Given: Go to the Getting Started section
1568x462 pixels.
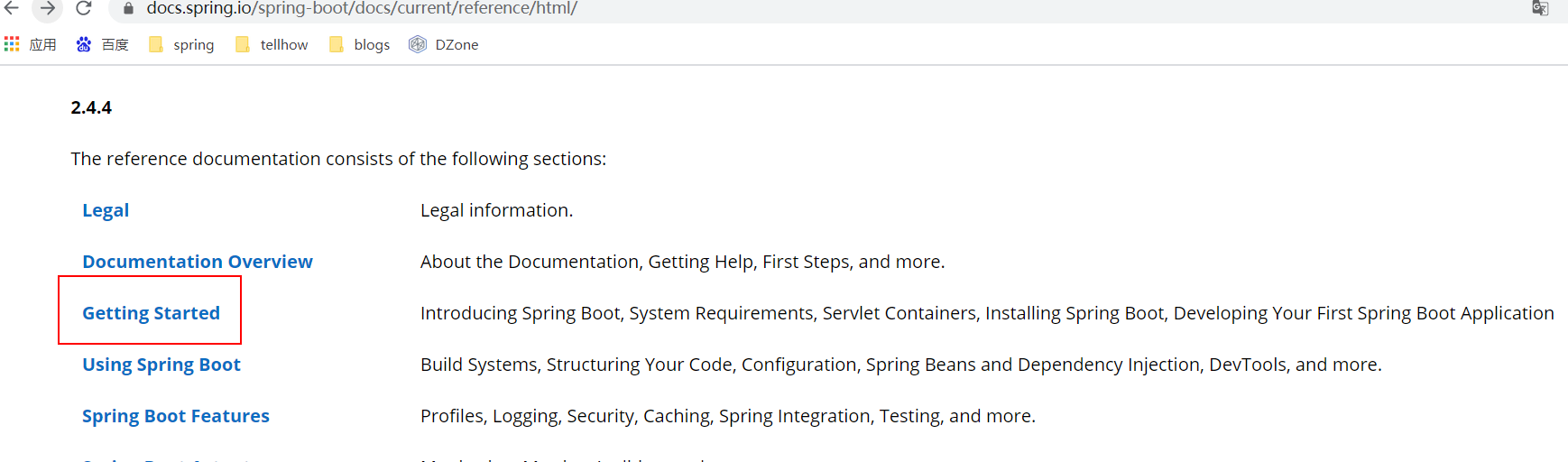Looking at the screenshot, I should [151, 313].
